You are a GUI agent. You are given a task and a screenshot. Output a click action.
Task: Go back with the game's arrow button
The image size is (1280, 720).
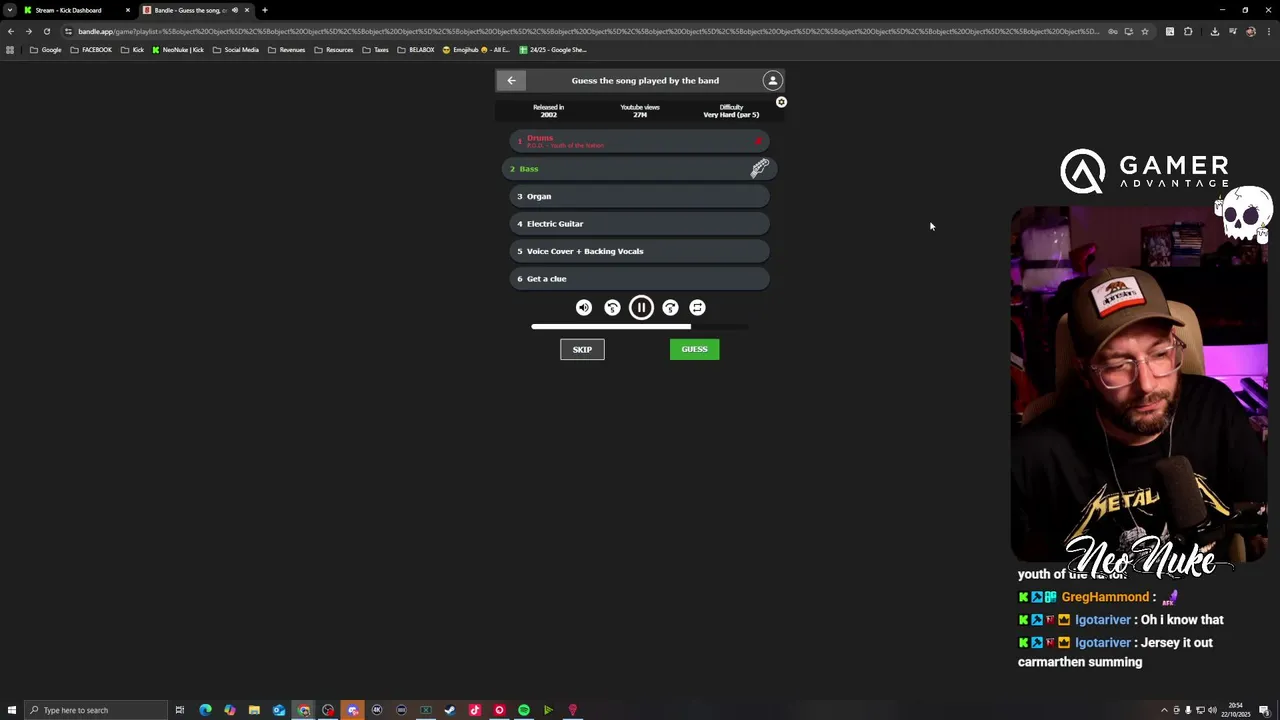point(511,80)
